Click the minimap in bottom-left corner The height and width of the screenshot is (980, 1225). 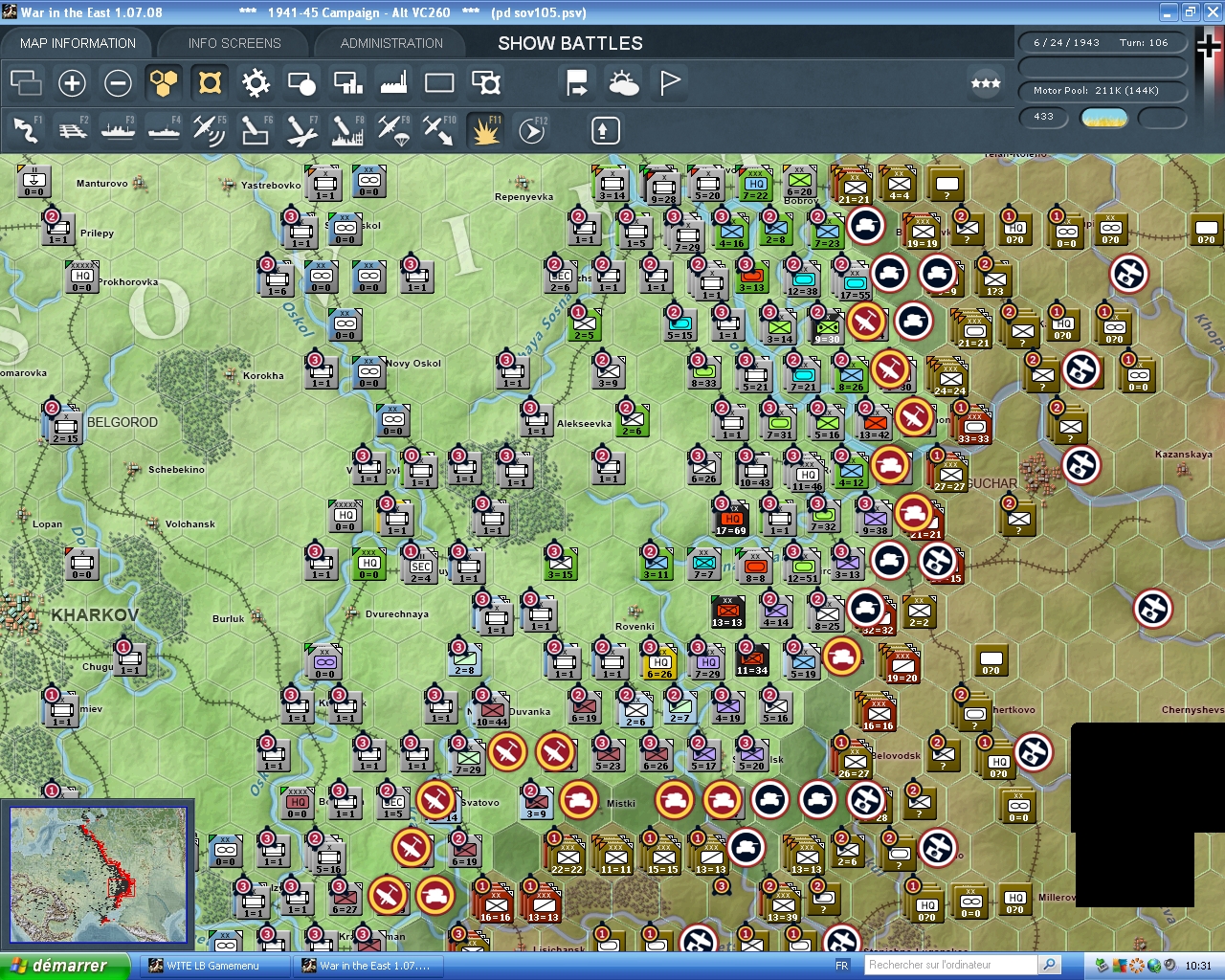[98, 875]
